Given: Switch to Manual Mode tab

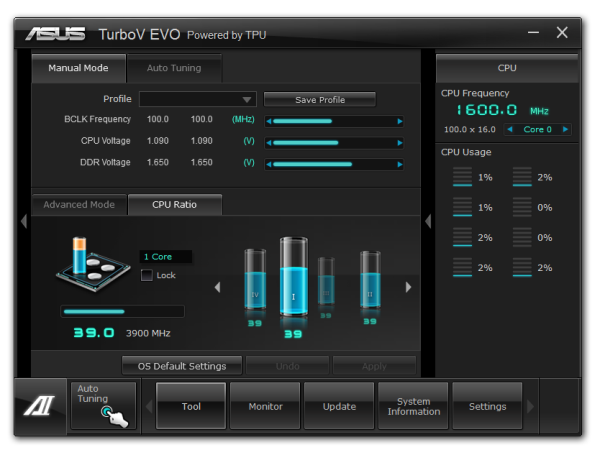Looking at the screenshot, I should [x=78, y=68].
